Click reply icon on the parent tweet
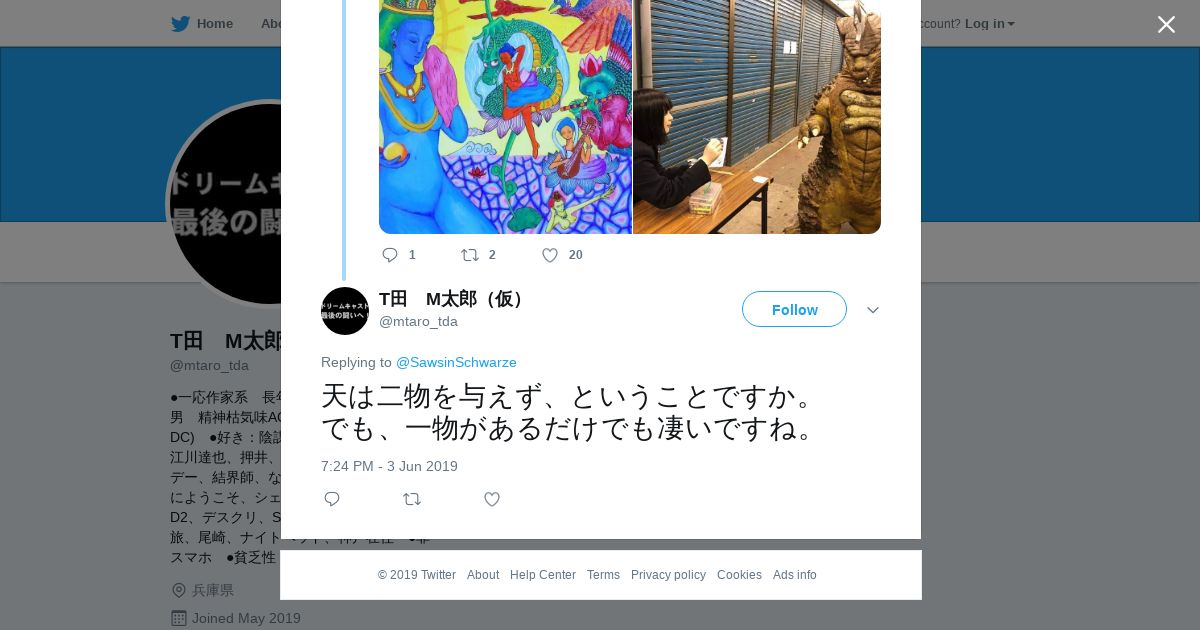Screen dimensions: 1200x630 390,255
